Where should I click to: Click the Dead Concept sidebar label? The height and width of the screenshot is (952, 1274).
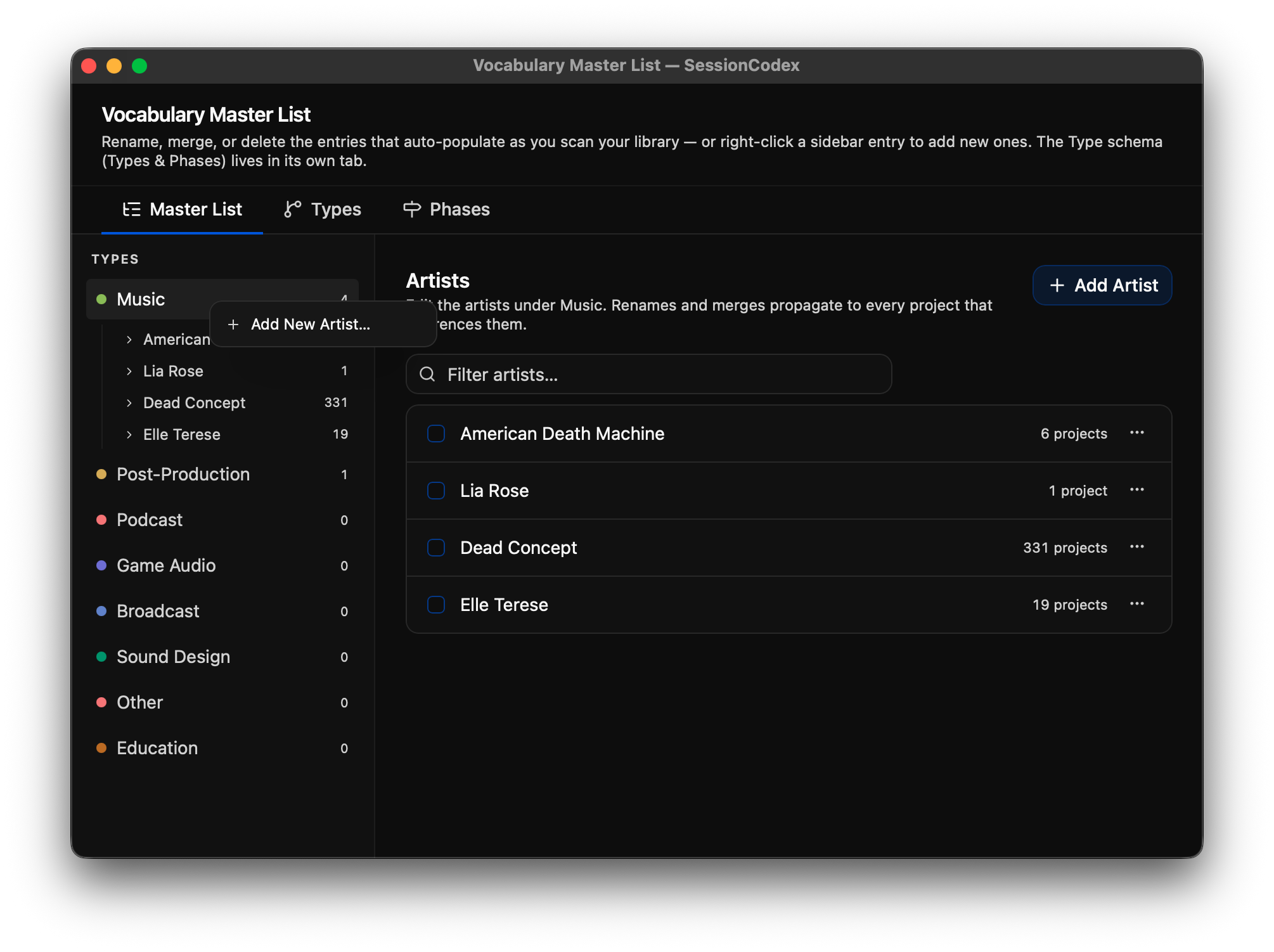click(194, 403)
